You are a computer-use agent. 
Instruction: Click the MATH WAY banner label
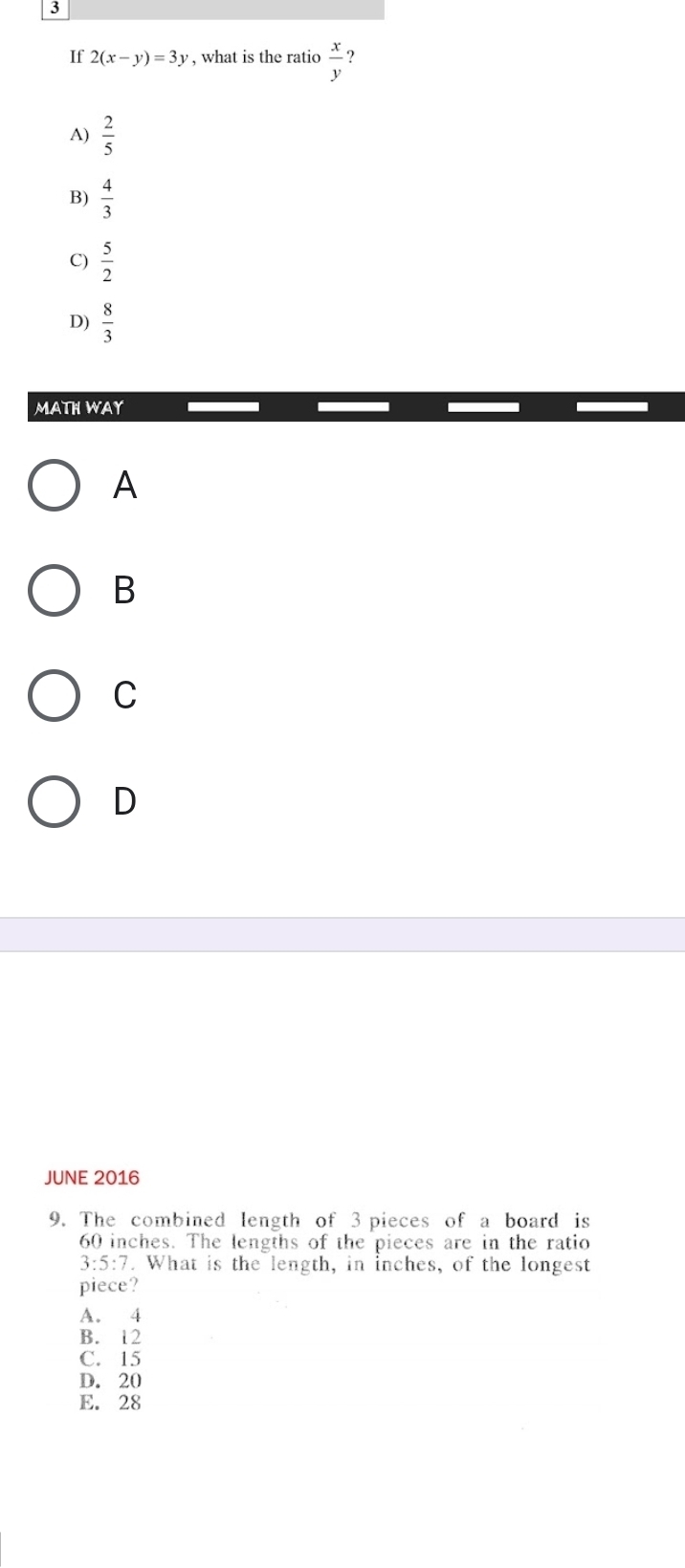[x=79, y=408]
